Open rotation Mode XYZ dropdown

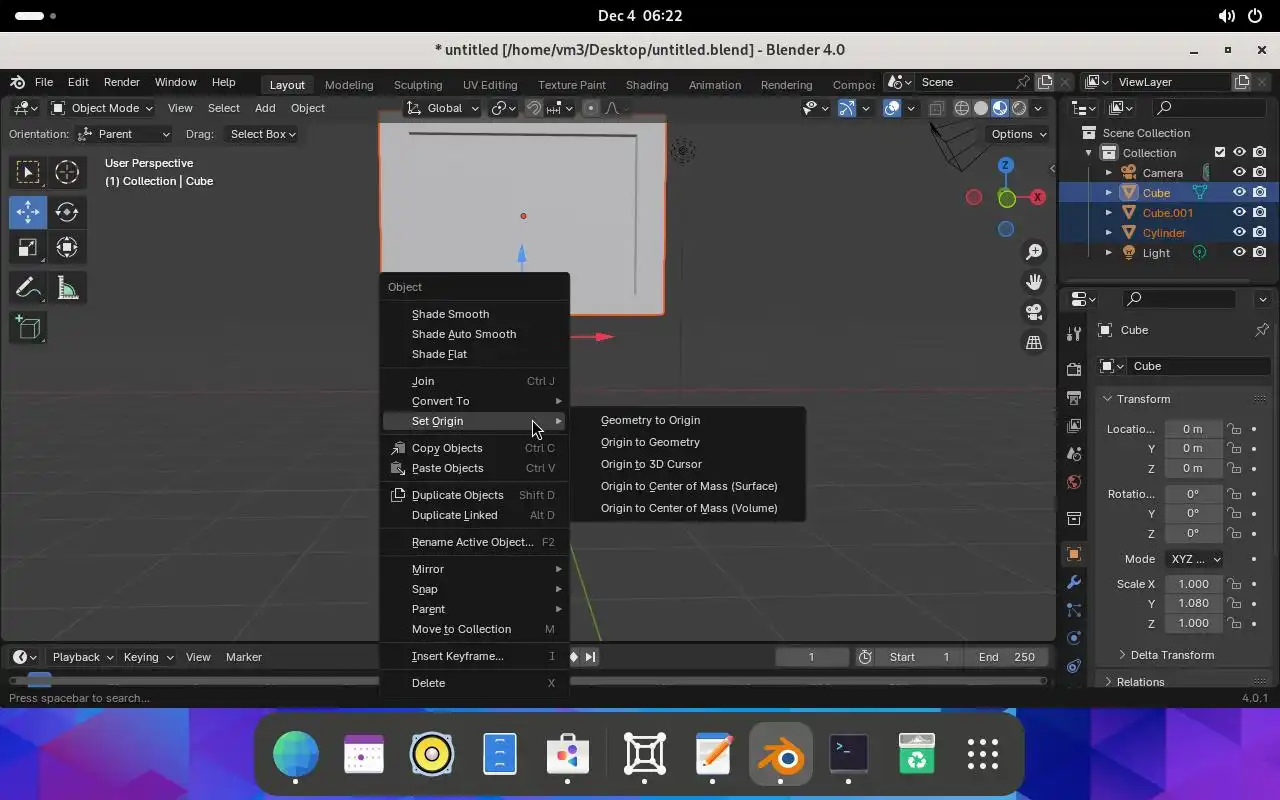pyautogui.click(x=1194, y=559)
